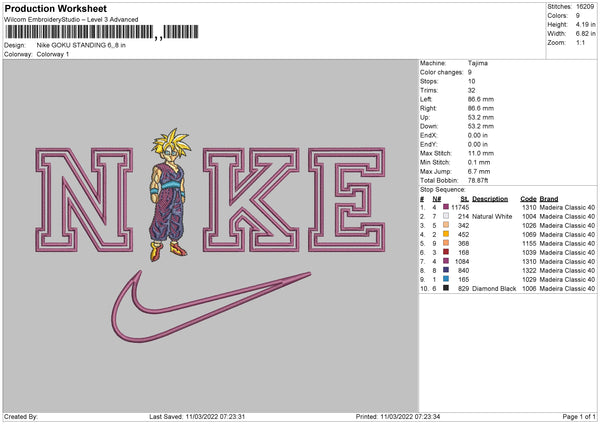
Task: Click the Code column header
Action: pyautogui.click(x=528, y=199)
